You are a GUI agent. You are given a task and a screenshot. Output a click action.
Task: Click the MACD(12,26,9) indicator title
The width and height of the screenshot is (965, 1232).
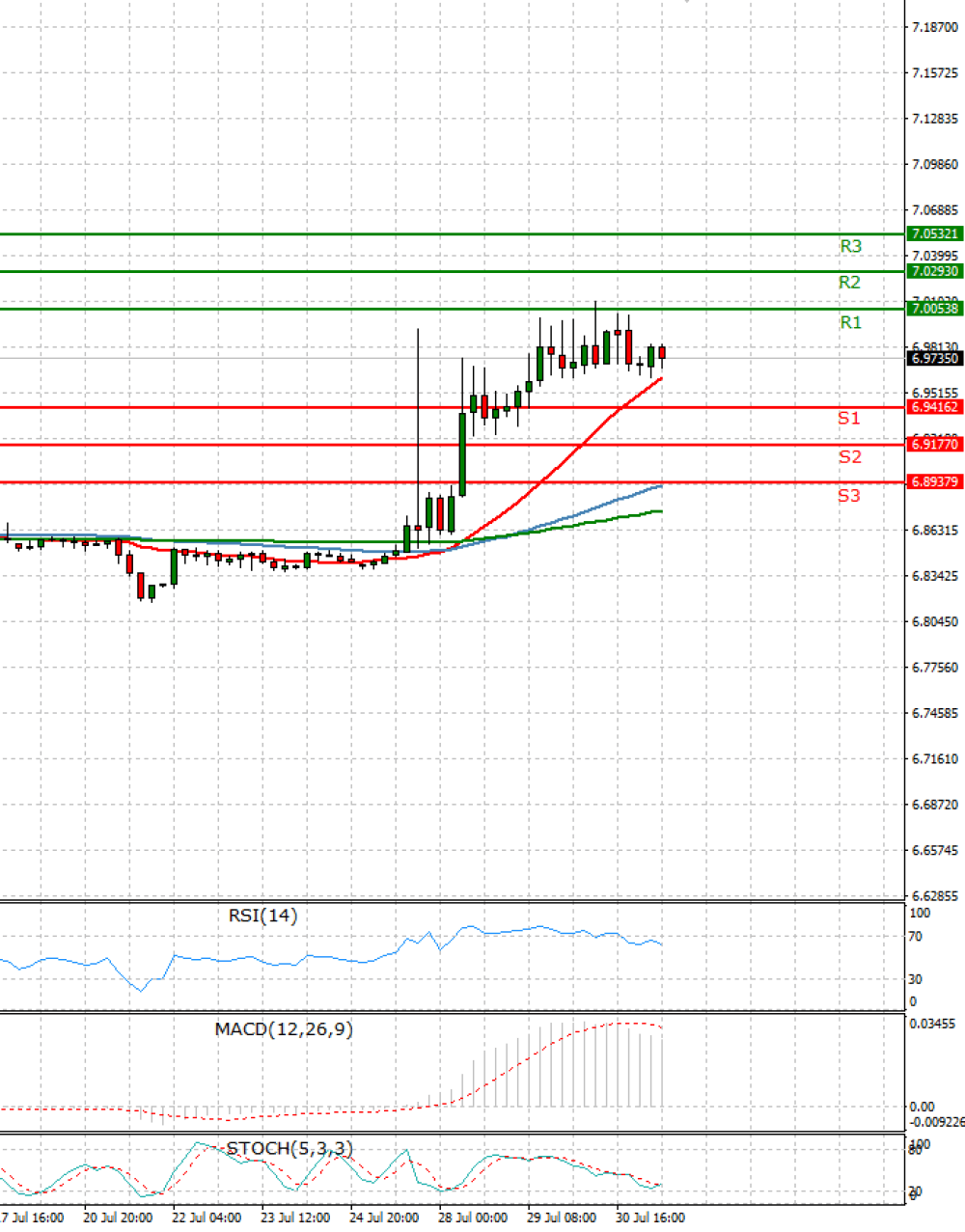tap(284, 1029)
